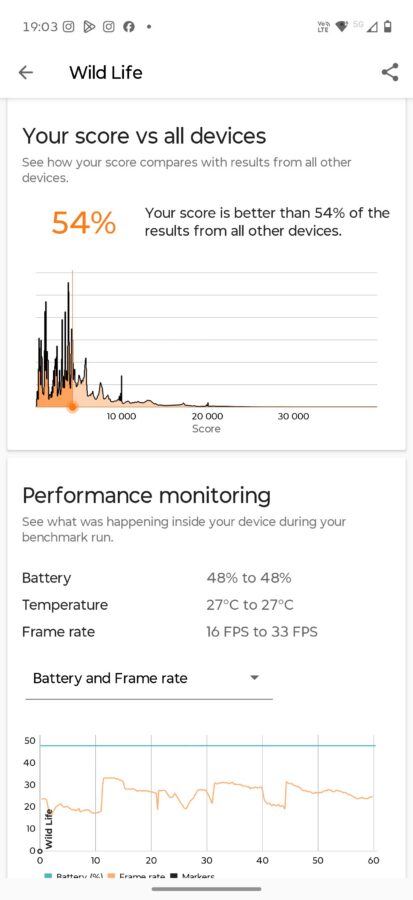This screenshot has width=413, height=900.
Task: Tap Play Store notification icon in status bar
Action: [88, 26]
